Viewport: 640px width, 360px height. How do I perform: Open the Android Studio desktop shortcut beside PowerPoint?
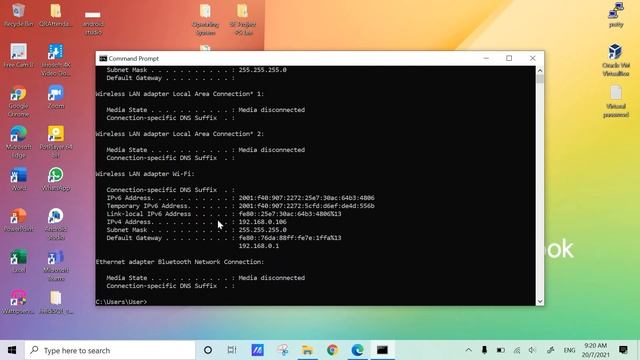[x=56, y=224]
